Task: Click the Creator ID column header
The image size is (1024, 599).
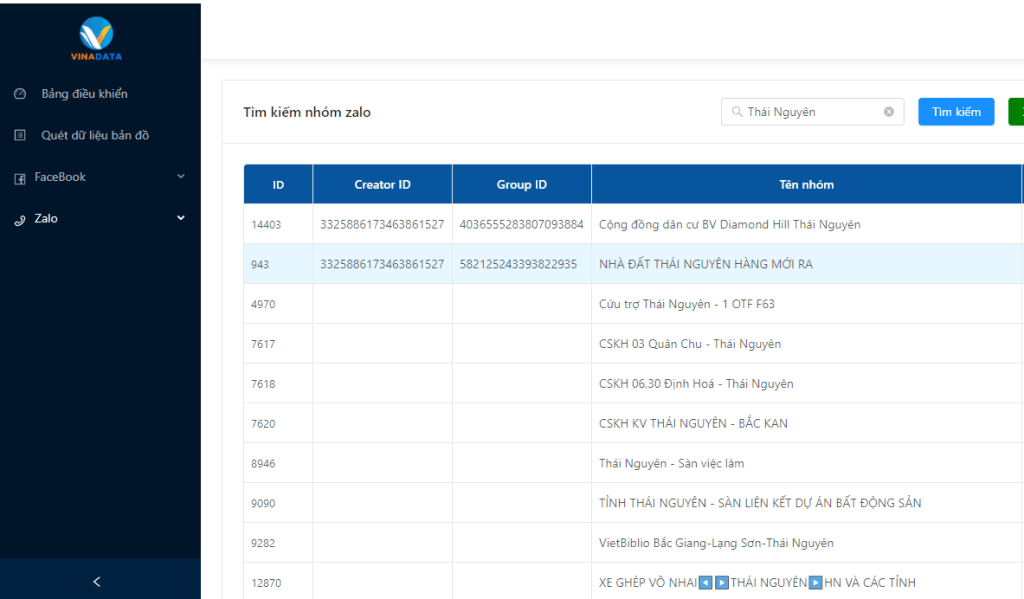Action: click(x=382, y=185)
